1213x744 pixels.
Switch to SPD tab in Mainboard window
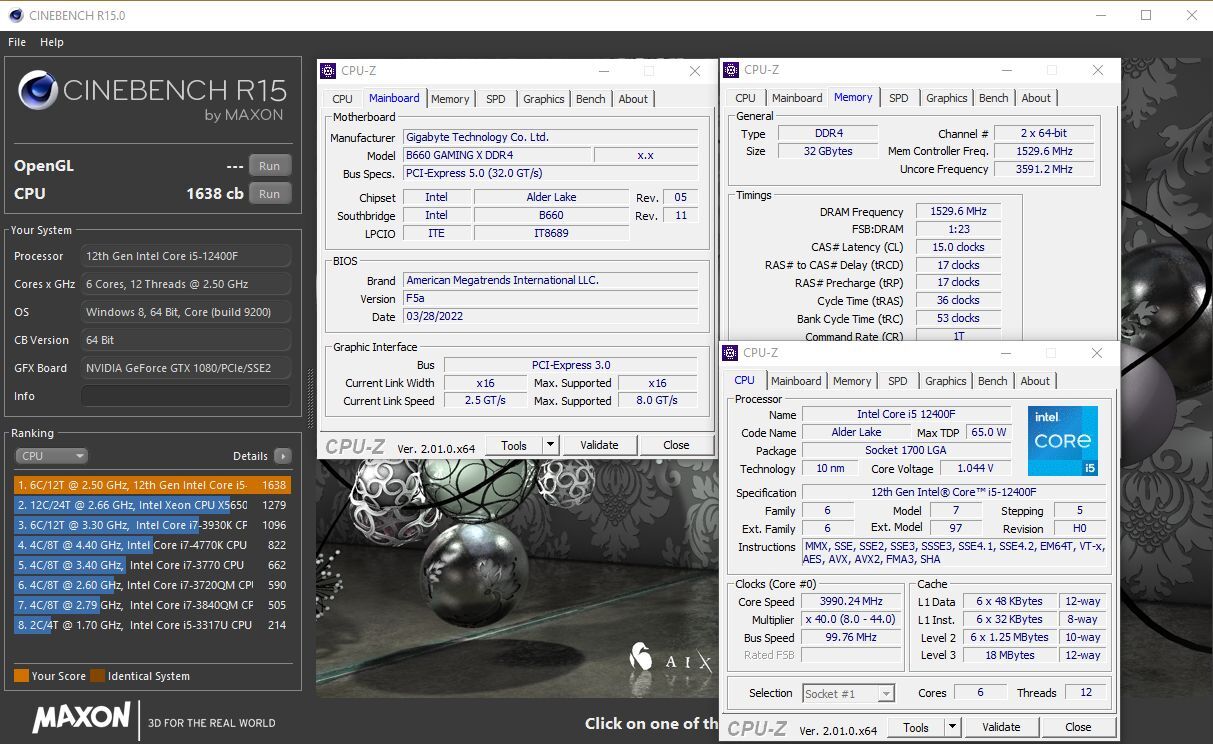coord(496,99)
